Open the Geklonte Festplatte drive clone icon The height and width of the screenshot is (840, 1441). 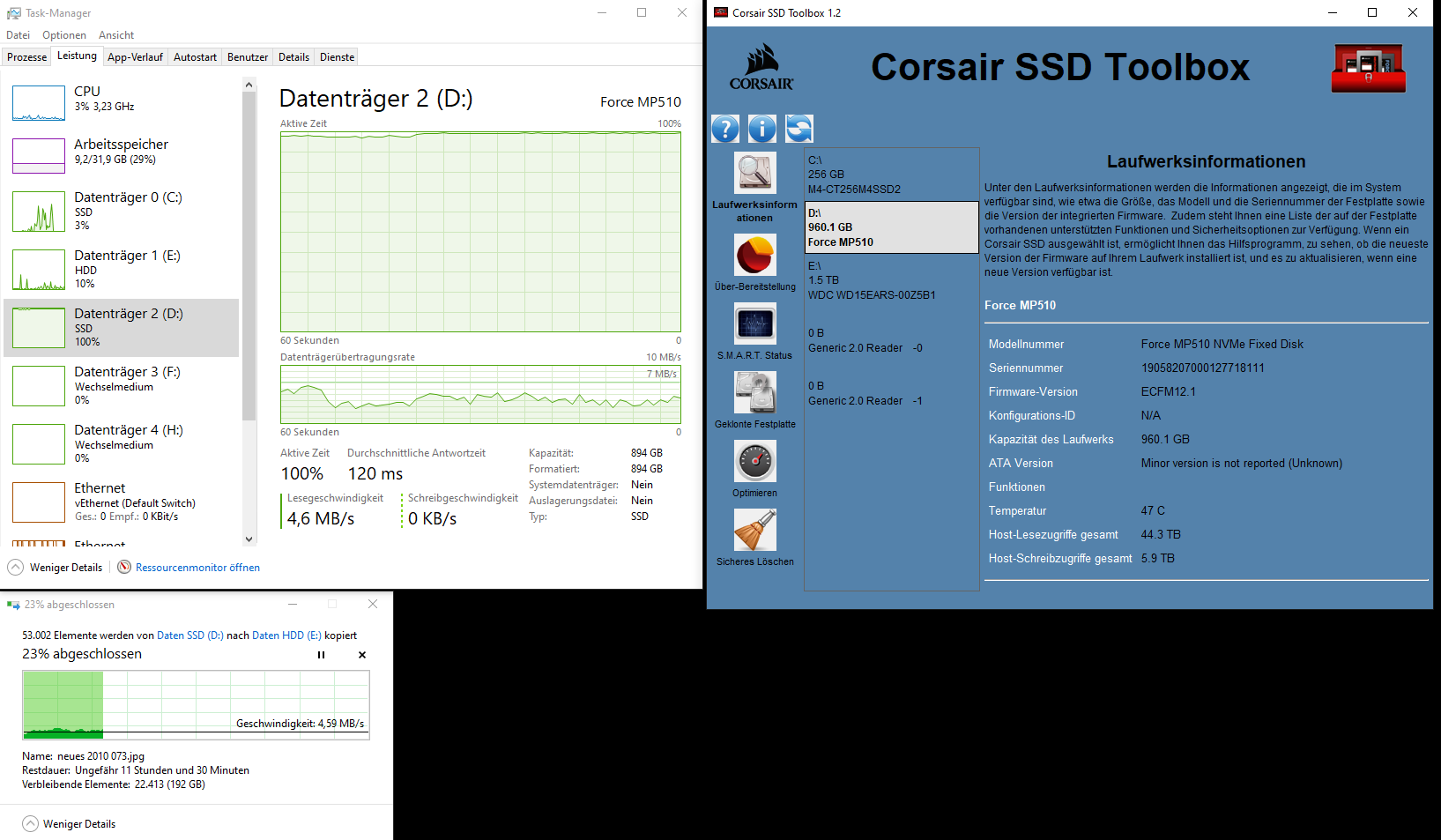tap(755, 392)
